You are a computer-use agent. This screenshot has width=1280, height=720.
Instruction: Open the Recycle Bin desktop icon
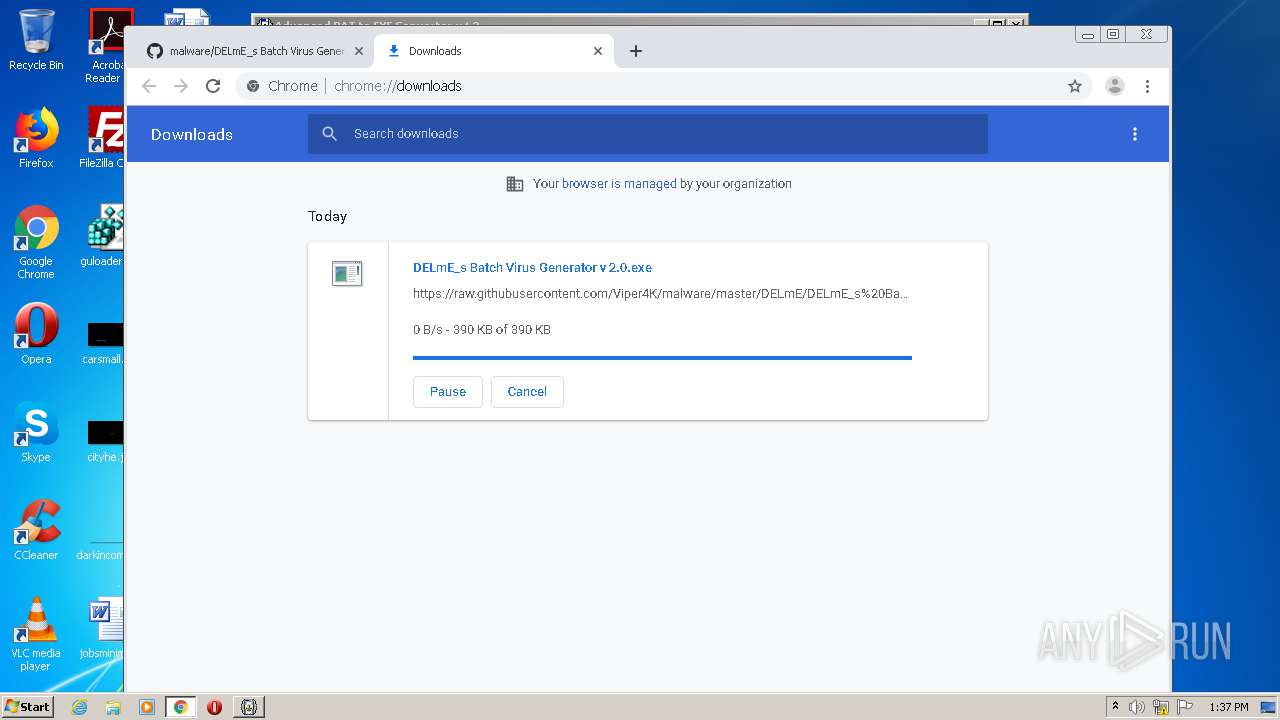click(x=36, y=40)
